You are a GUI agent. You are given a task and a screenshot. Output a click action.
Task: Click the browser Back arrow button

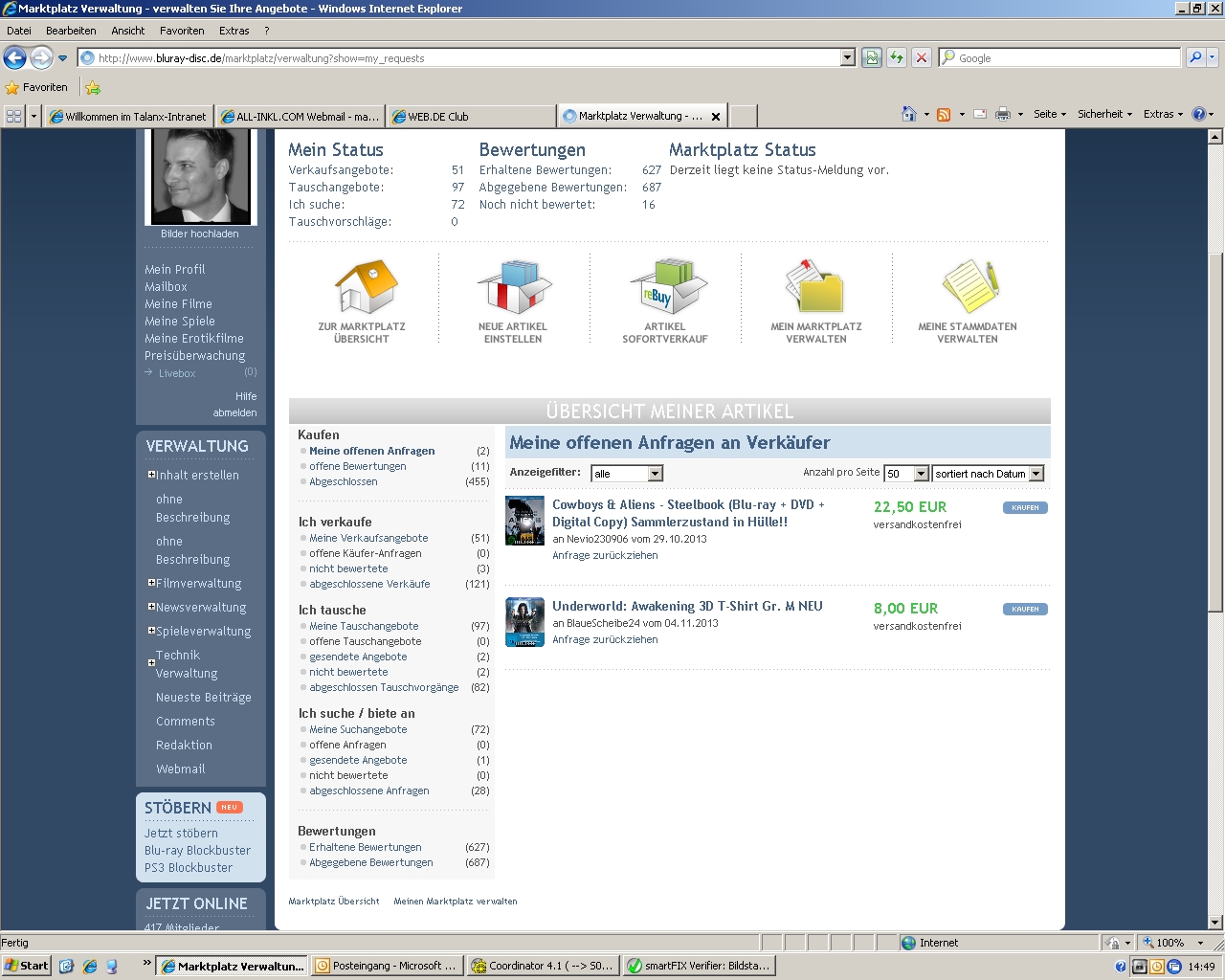[15, 58]
